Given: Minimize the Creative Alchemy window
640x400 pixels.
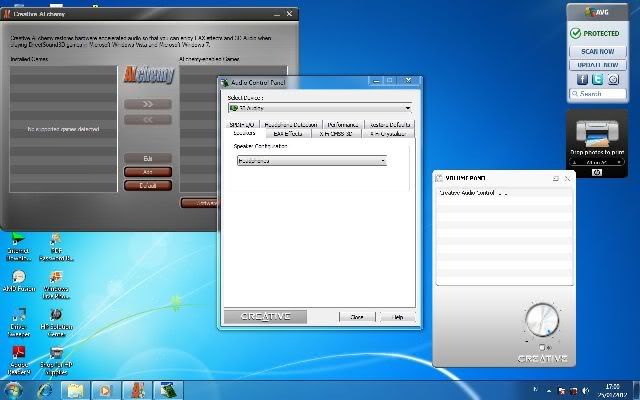Looking at the screenshot, I should 277,14.
